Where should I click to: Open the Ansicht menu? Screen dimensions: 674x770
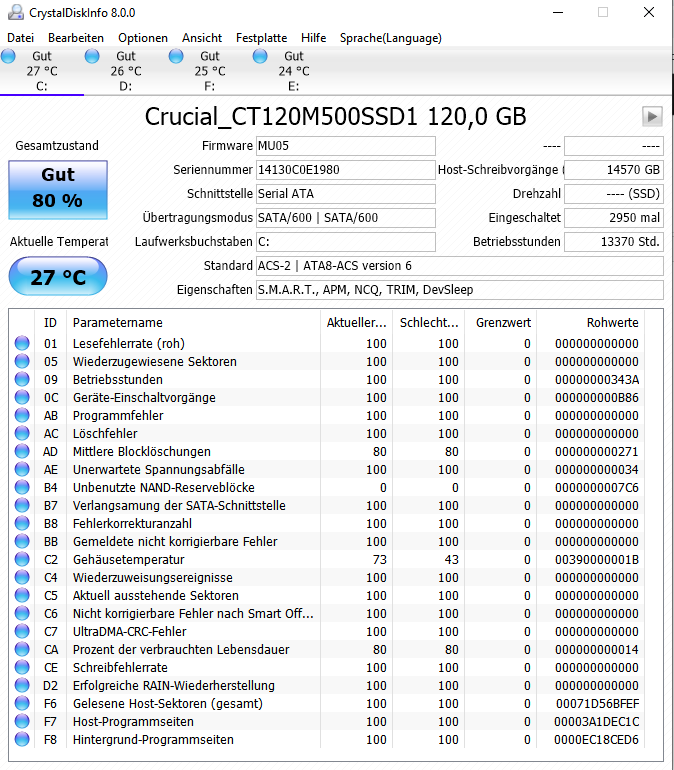tap(202, 38)
